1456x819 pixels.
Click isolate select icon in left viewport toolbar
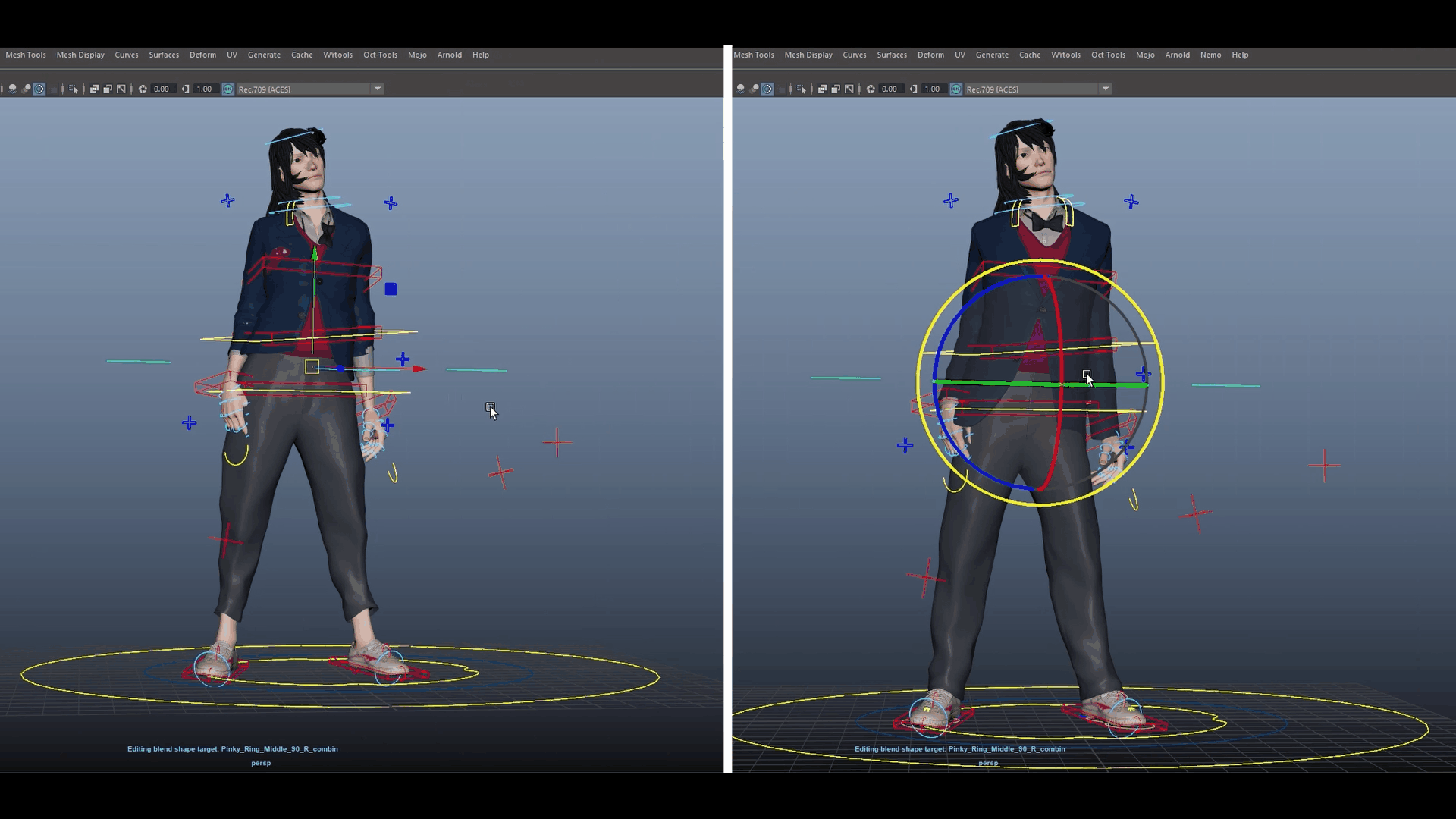(x=73, y=89)
